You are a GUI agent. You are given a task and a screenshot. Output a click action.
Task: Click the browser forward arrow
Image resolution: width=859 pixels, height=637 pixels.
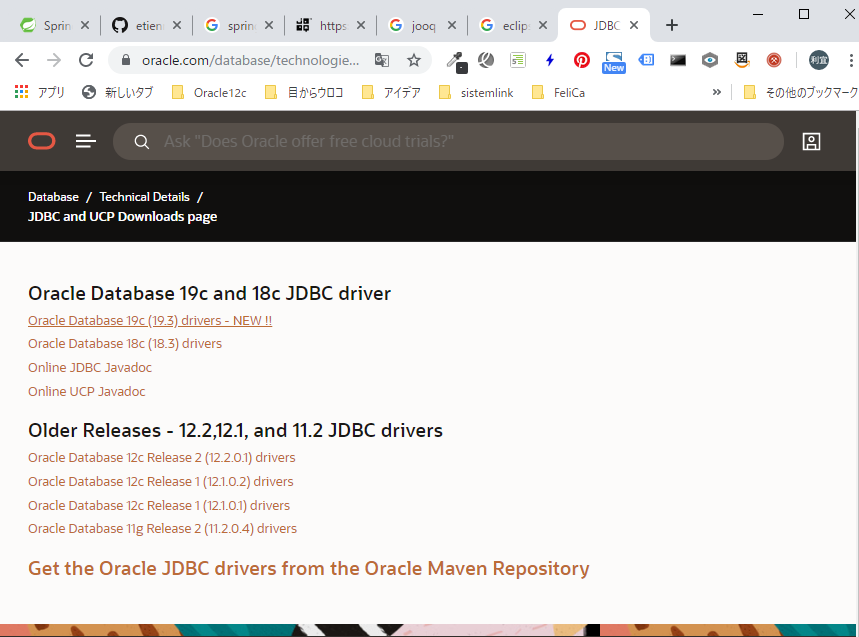[54, 60]
